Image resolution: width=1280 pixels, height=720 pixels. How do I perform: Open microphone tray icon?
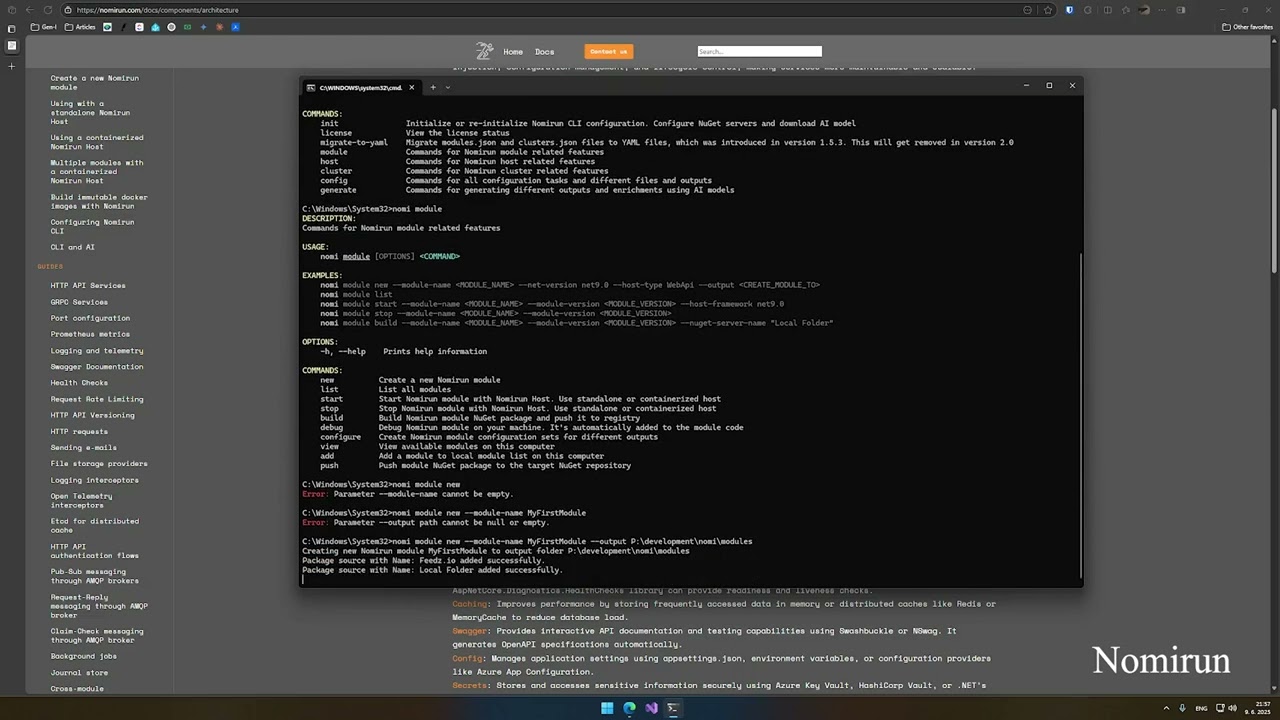(1183, 708)
